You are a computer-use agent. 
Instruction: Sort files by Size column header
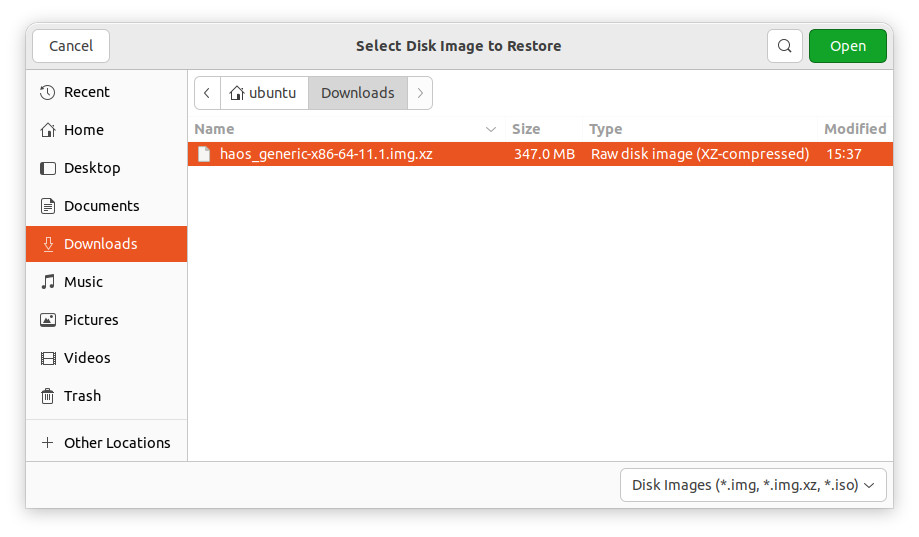526,129
